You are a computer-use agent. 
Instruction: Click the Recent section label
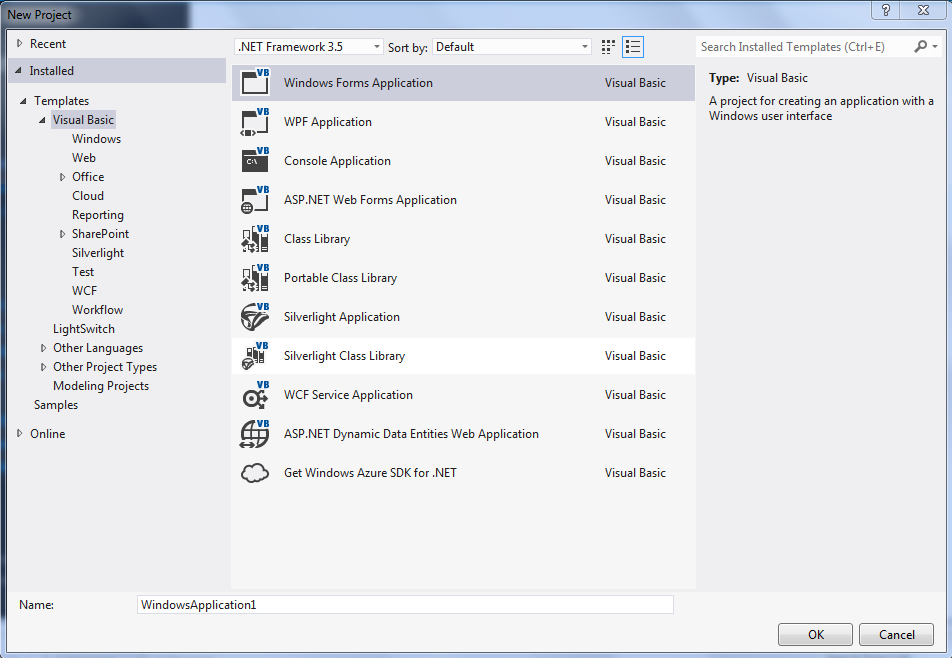tap(48, 44)
